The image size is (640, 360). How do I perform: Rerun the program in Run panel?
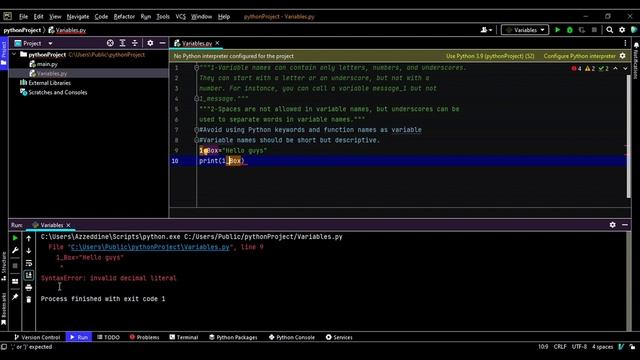[15, 238]
